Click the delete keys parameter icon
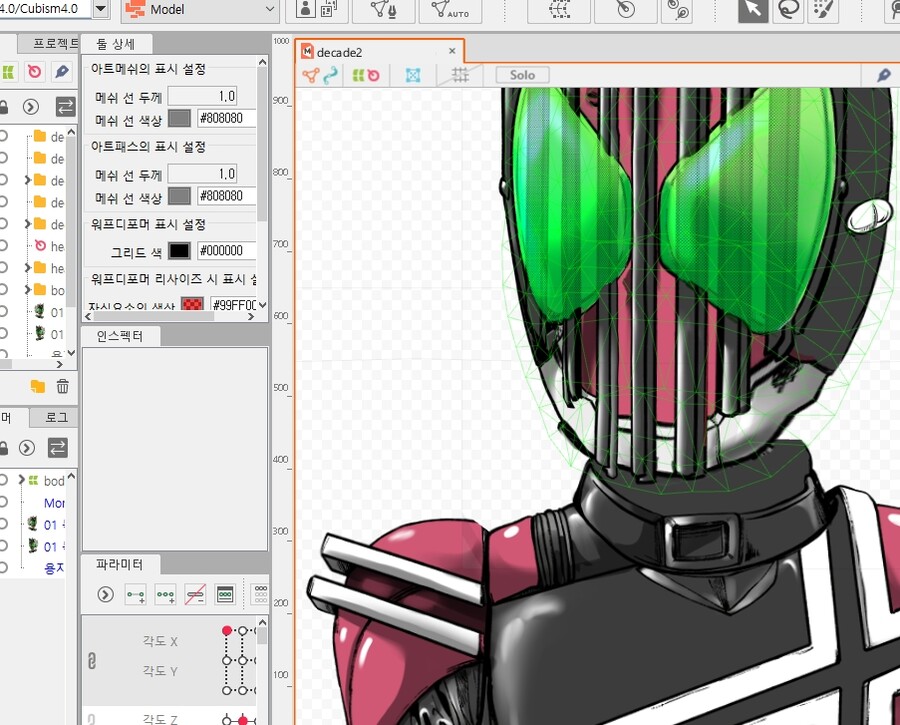Image resolution: width=900 pixels, height=725 pixels. 195,595
